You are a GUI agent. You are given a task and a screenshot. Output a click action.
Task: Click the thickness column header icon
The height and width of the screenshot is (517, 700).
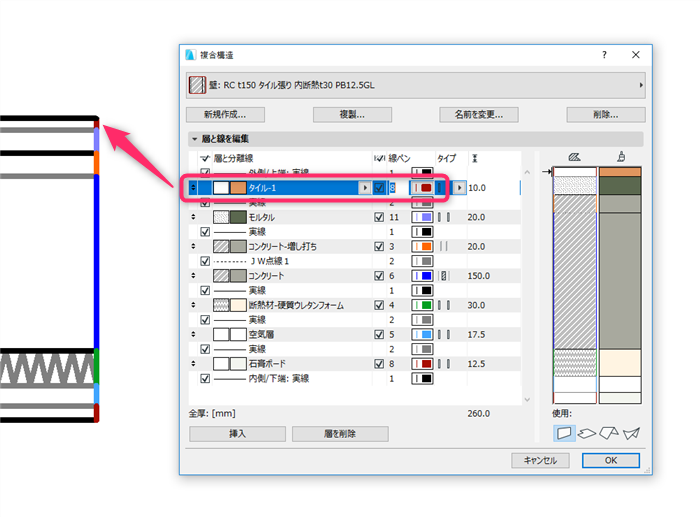pyautogui.click(x=475, y=158)
